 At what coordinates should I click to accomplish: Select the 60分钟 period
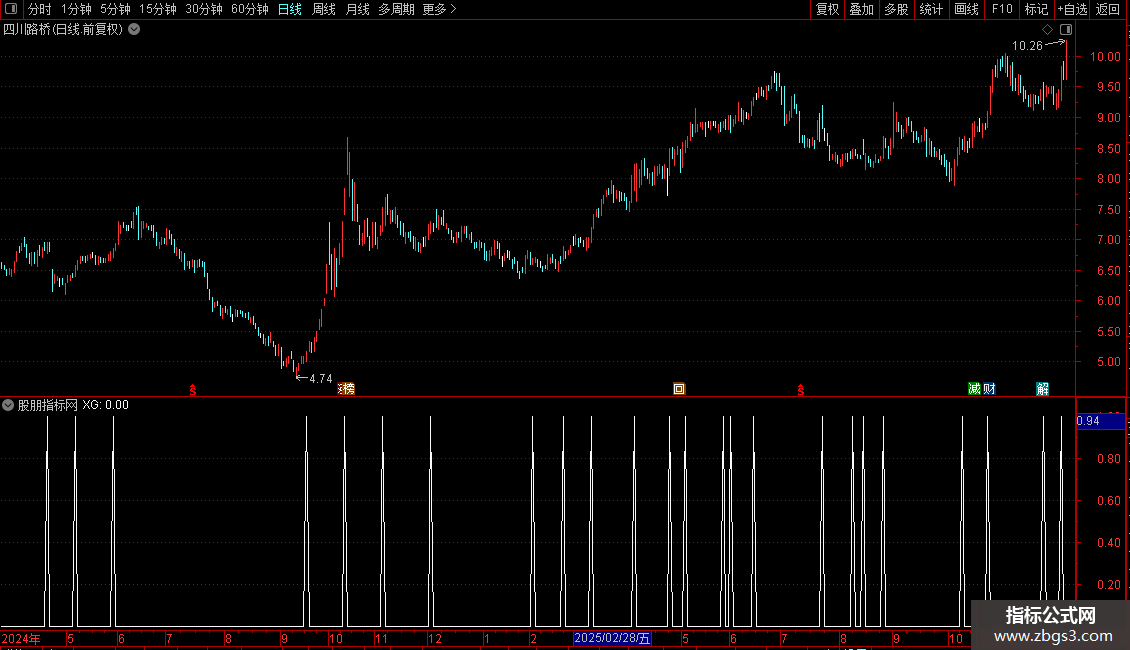[x=250, y=9]
